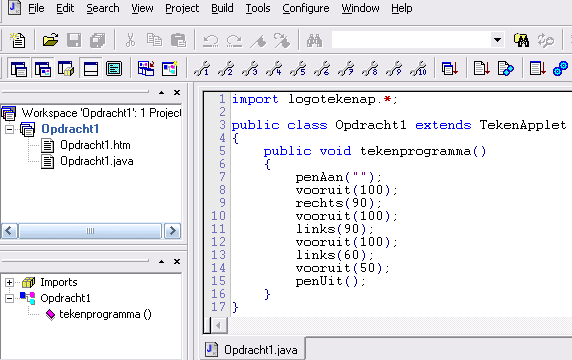Click the Find in Files icon
This screenshot has height=360, width=572.
pos(521,40)
